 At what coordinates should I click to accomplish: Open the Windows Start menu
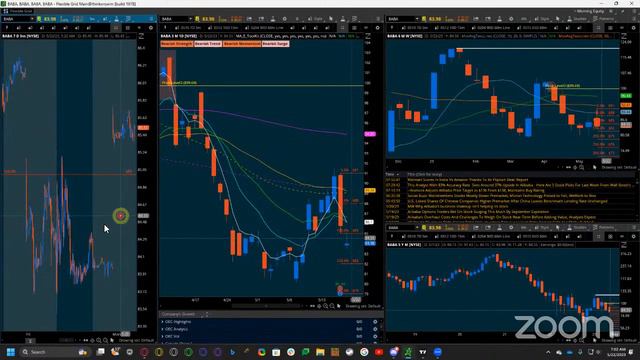coord(11,352)
